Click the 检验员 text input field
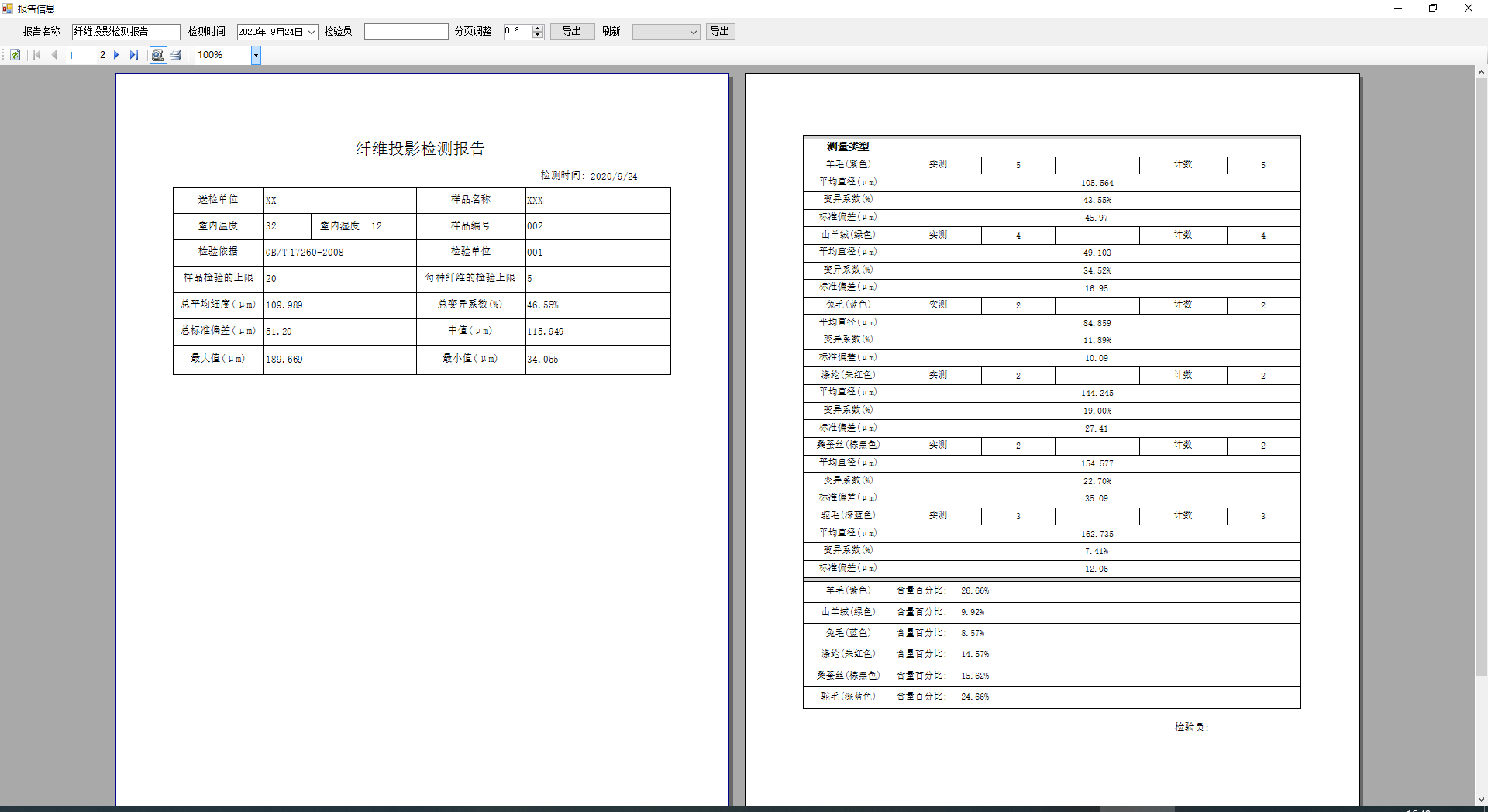The width and height of the screenshot is (1488, 812). coord(406,31)
